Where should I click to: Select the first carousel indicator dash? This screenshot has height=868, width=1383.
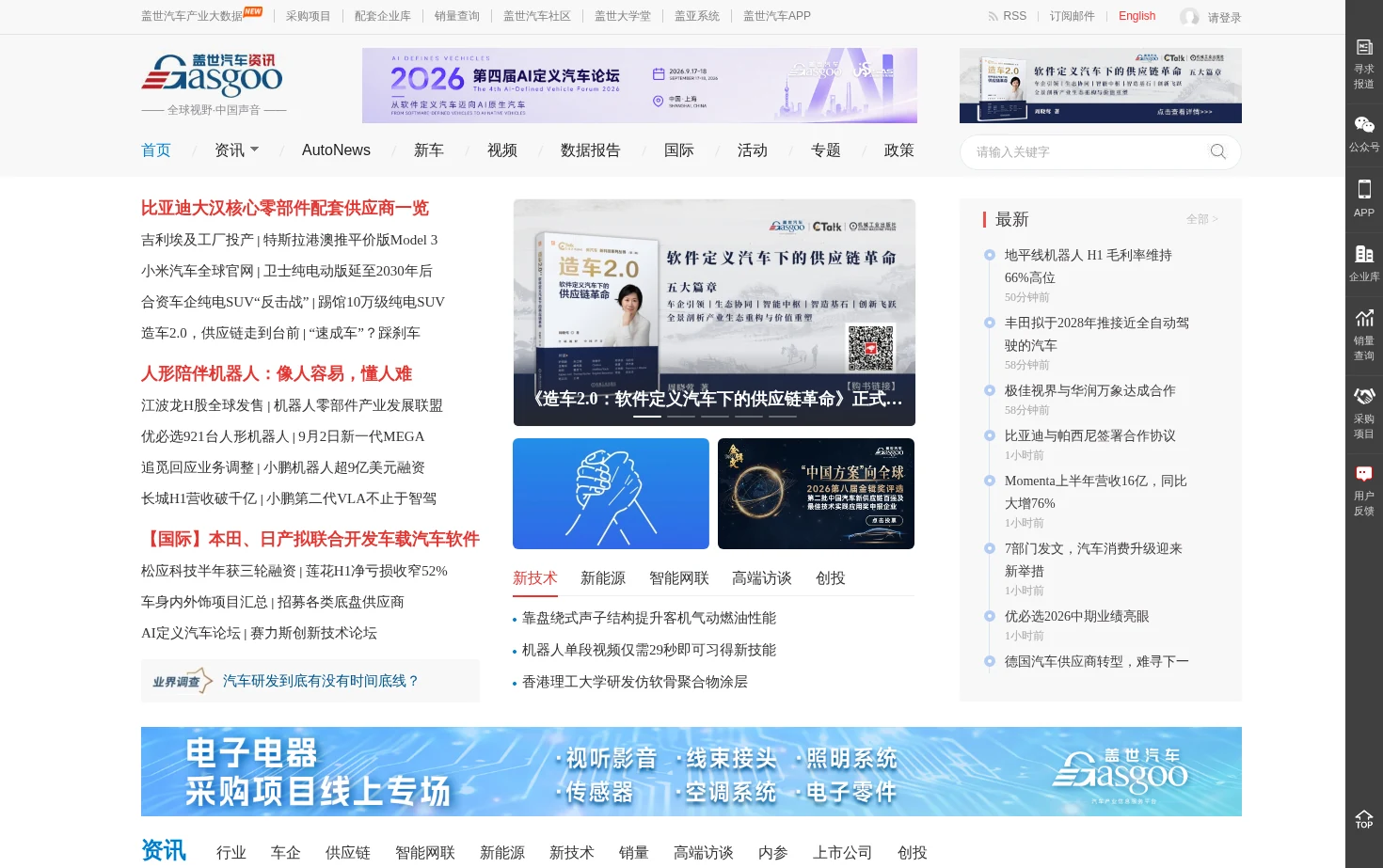tap(647, 416)
